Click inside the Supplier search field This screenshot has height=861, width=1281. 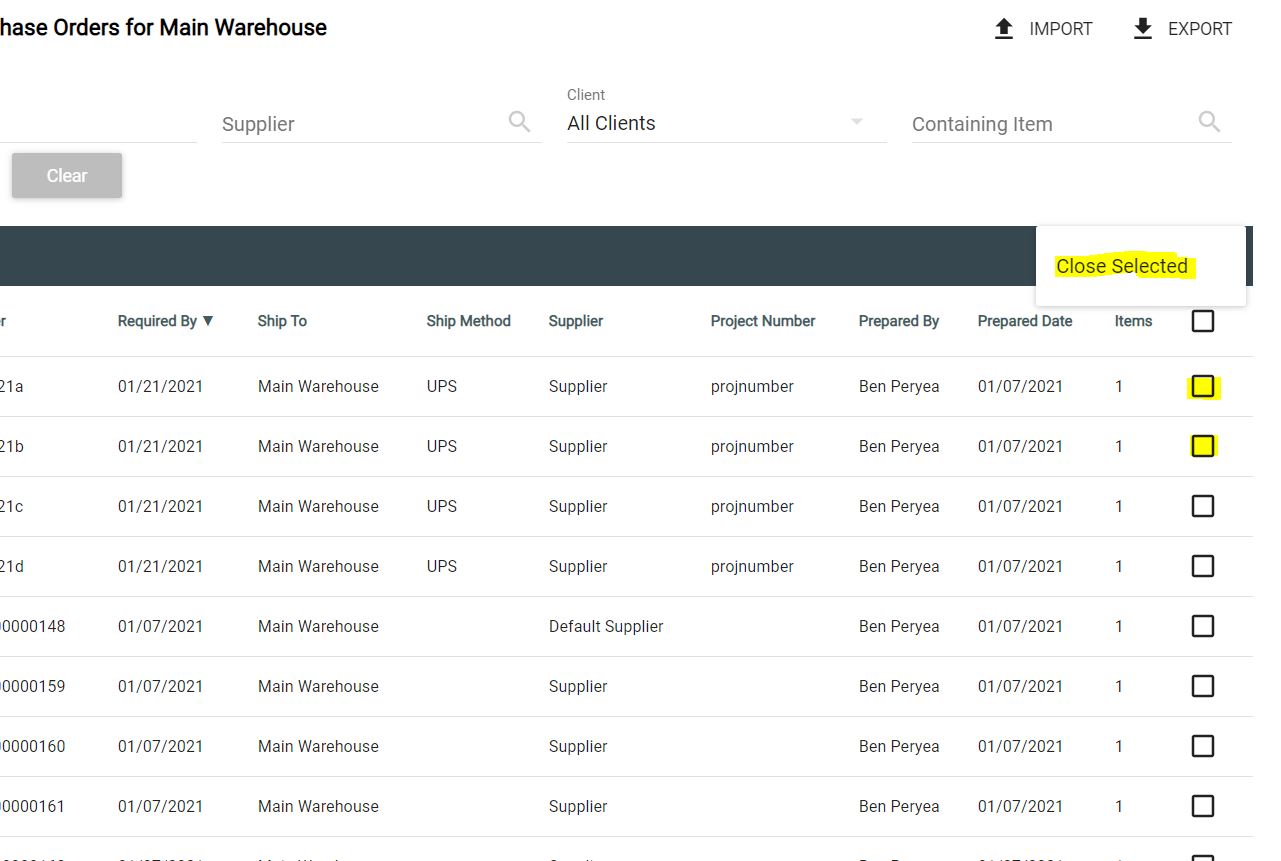pos(350,123)
